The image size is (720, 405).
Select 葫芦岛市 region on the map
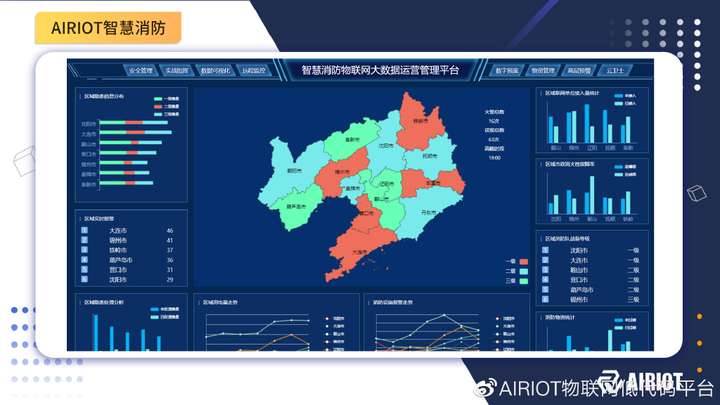point(296,207)
